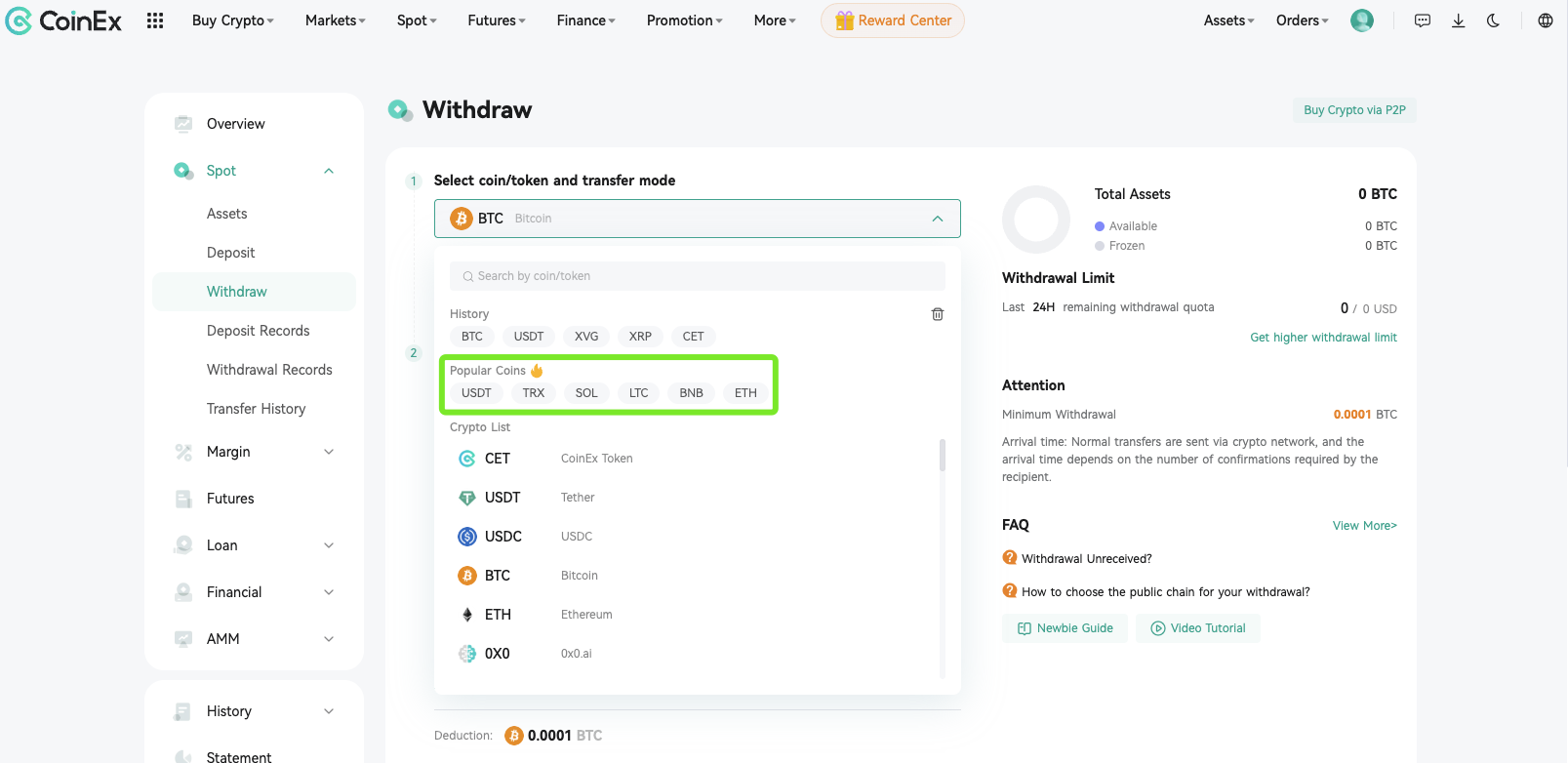Collapse the BTC coin selector dropdown
1568x763 pixels.
point(938,219)
